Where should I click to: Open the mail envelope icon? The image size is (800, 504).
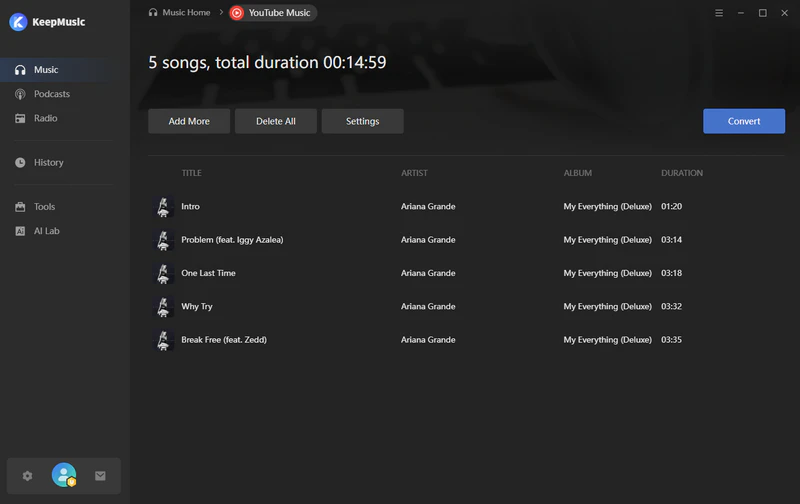point(100,476)
